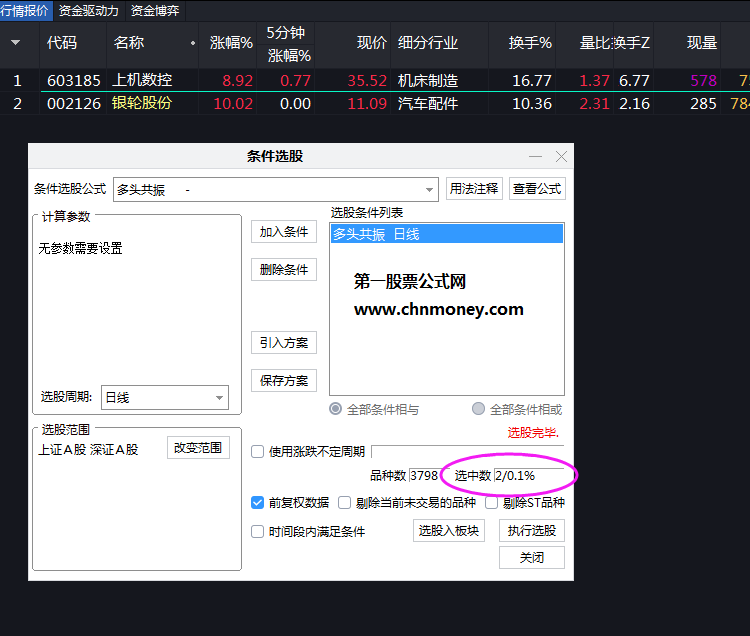
Task: Select 全部条件相与 radio button
Action: [336, 409]
